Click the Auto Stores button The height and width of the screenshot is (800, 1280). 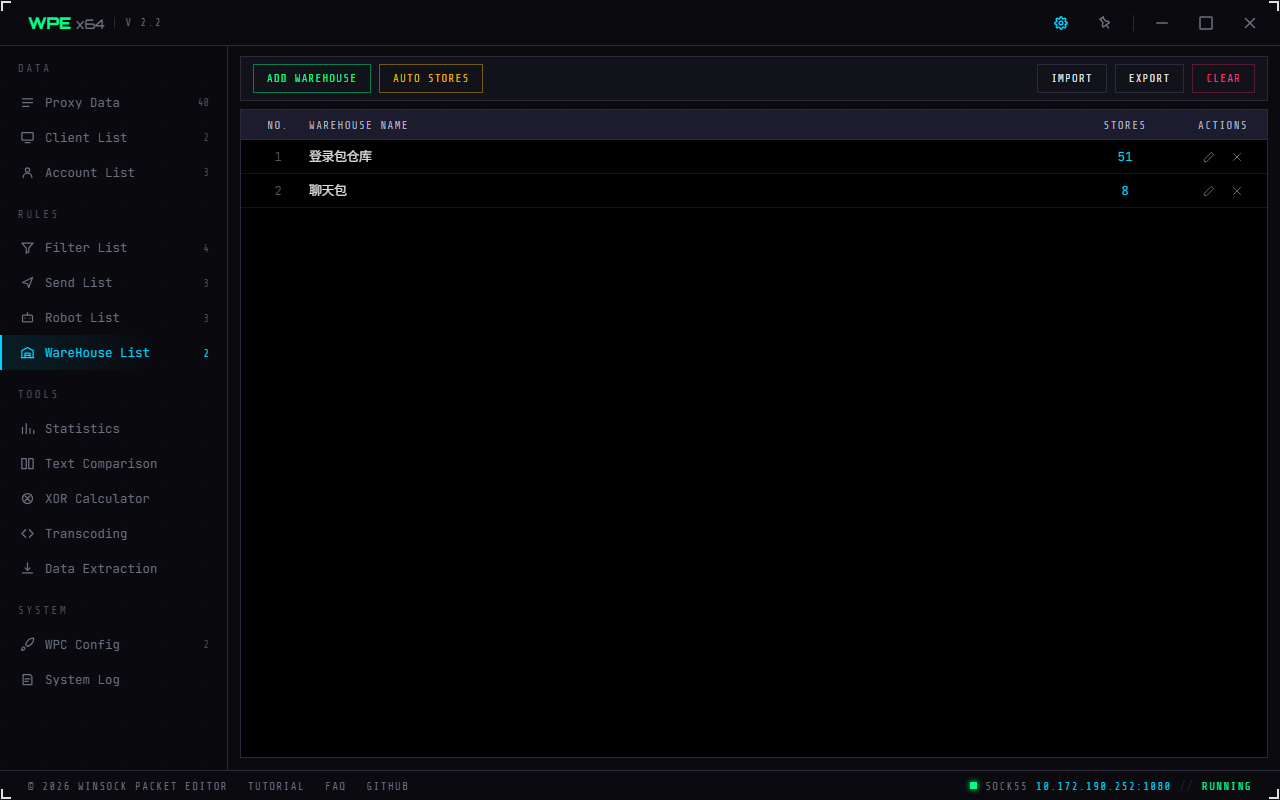[431, 79]
